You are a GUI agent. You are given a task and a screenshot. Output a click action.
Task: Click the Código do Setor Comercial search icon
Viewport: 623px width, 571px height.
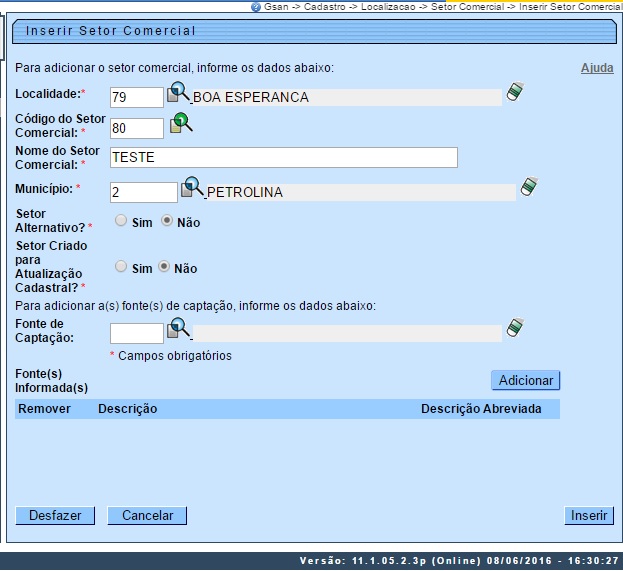[180, 125]
